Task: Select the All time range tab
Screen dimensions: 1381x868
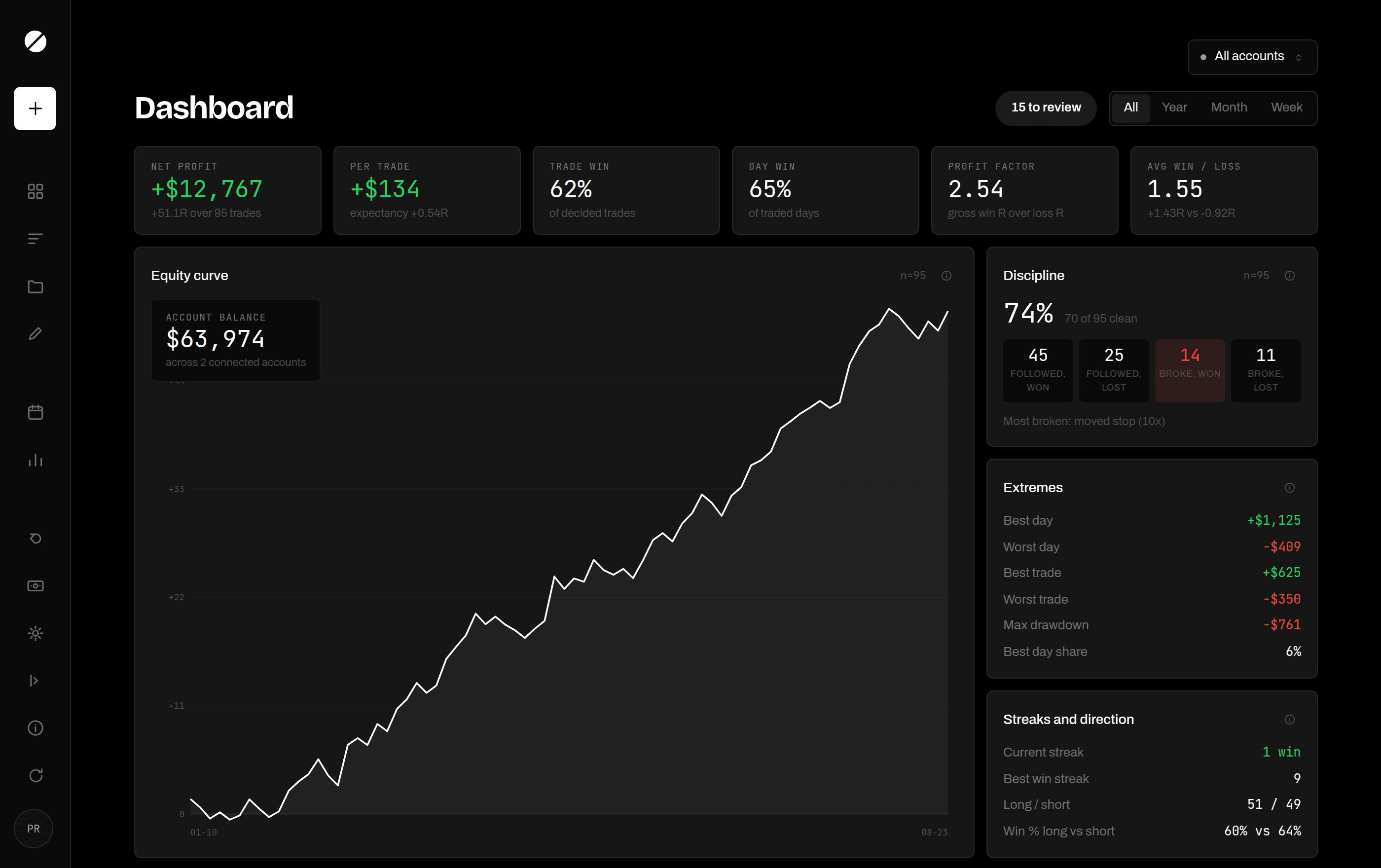Action: coord(1130,108)
